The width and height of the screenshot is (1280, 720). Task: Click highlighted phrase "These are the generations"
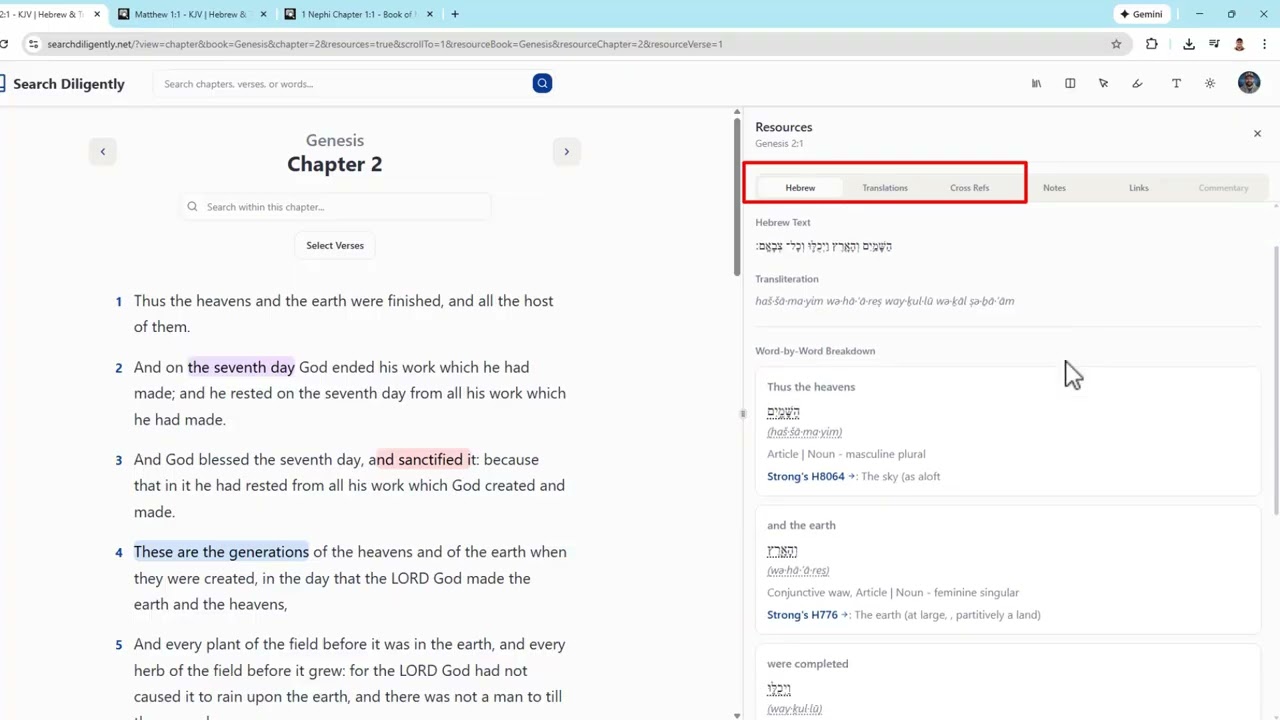pyautogui.click(x=221, y=552)
